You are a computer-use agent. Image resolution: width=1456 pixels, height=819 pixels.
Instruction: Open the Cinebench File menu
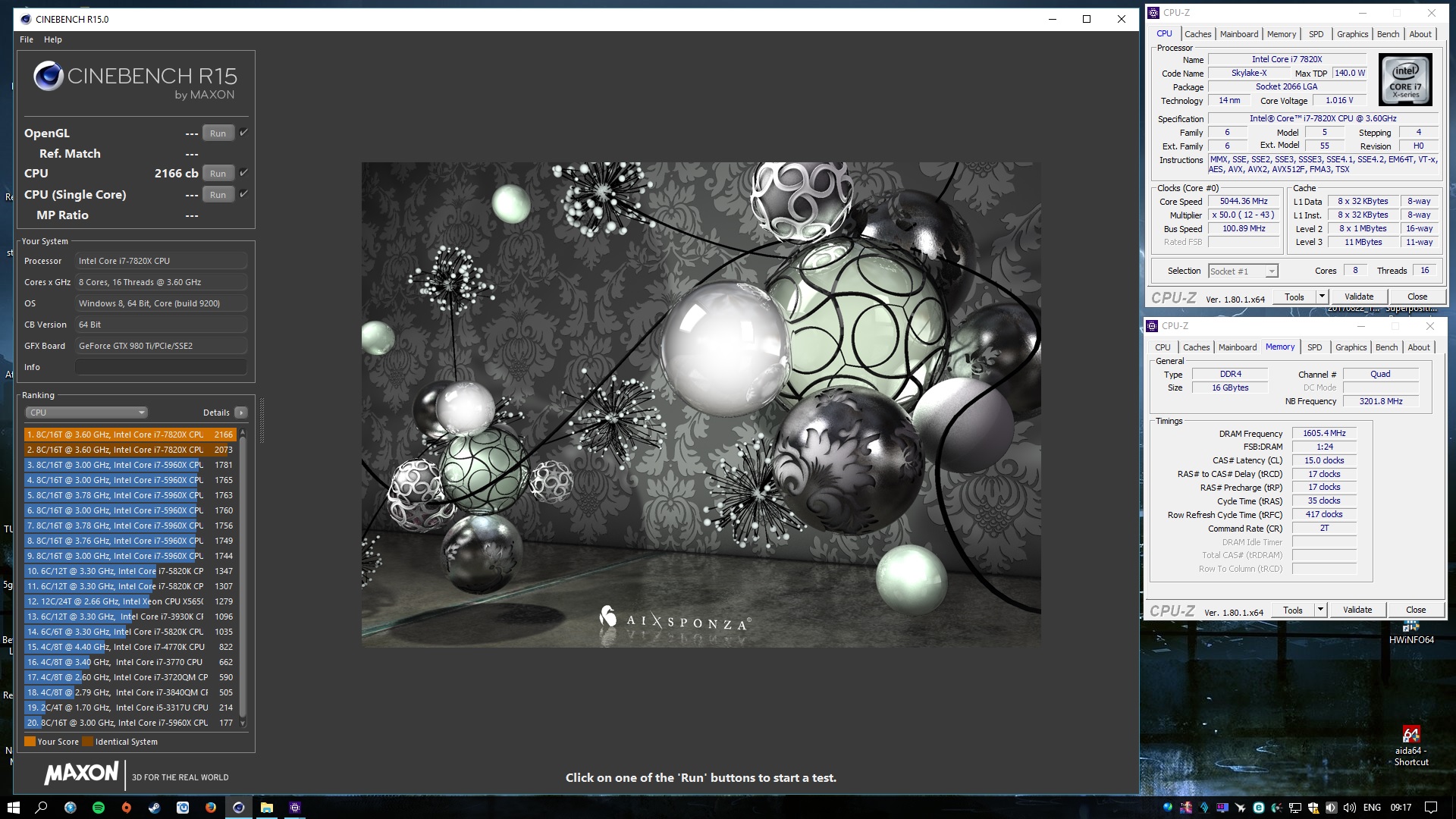pyautogui.click(x=27, y=39)
